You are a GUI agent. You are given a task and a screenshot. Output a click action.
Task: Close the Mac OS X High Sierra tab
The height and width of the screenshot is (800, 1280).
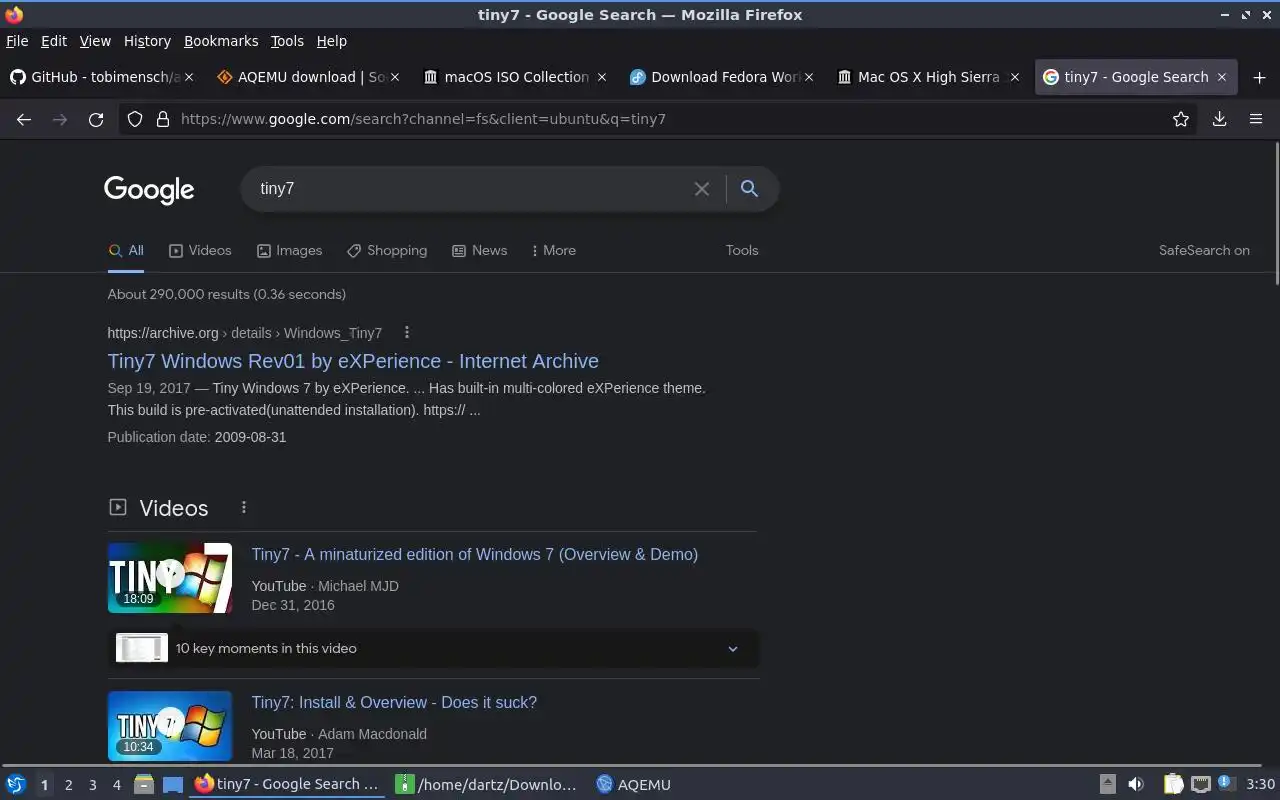click(1015, 77)
